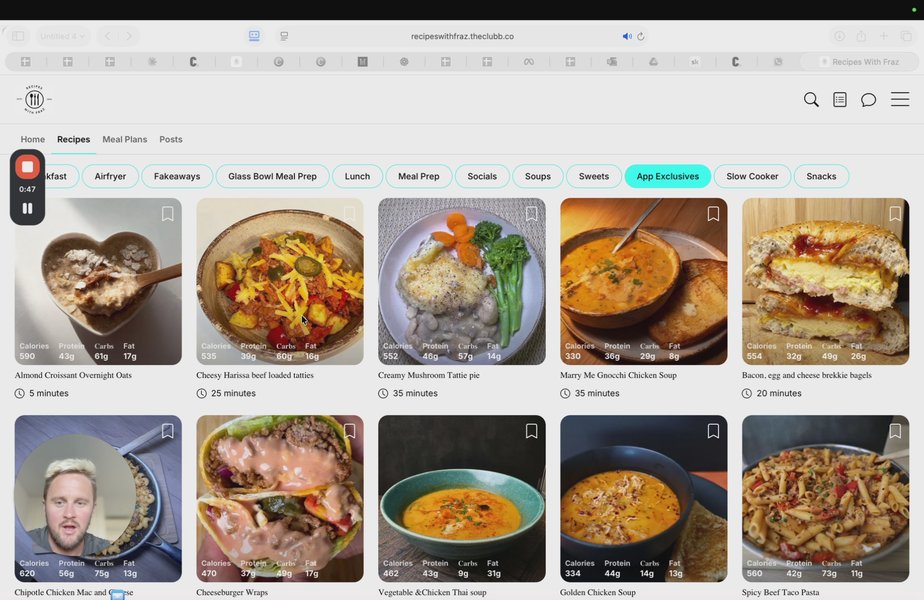
Task: Filter recipes by Airfryer
Action: [x=110, y=177]
